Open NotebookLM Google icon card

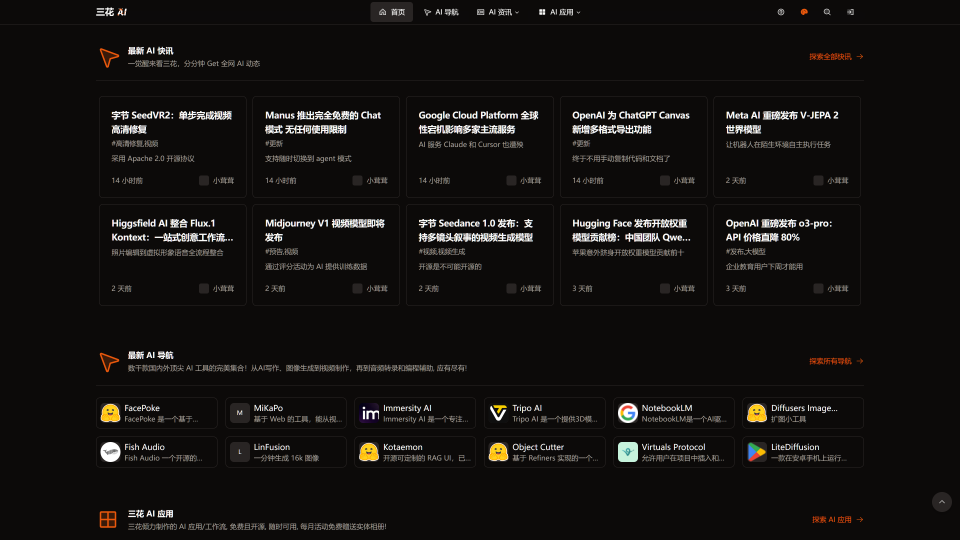[627, 413]
